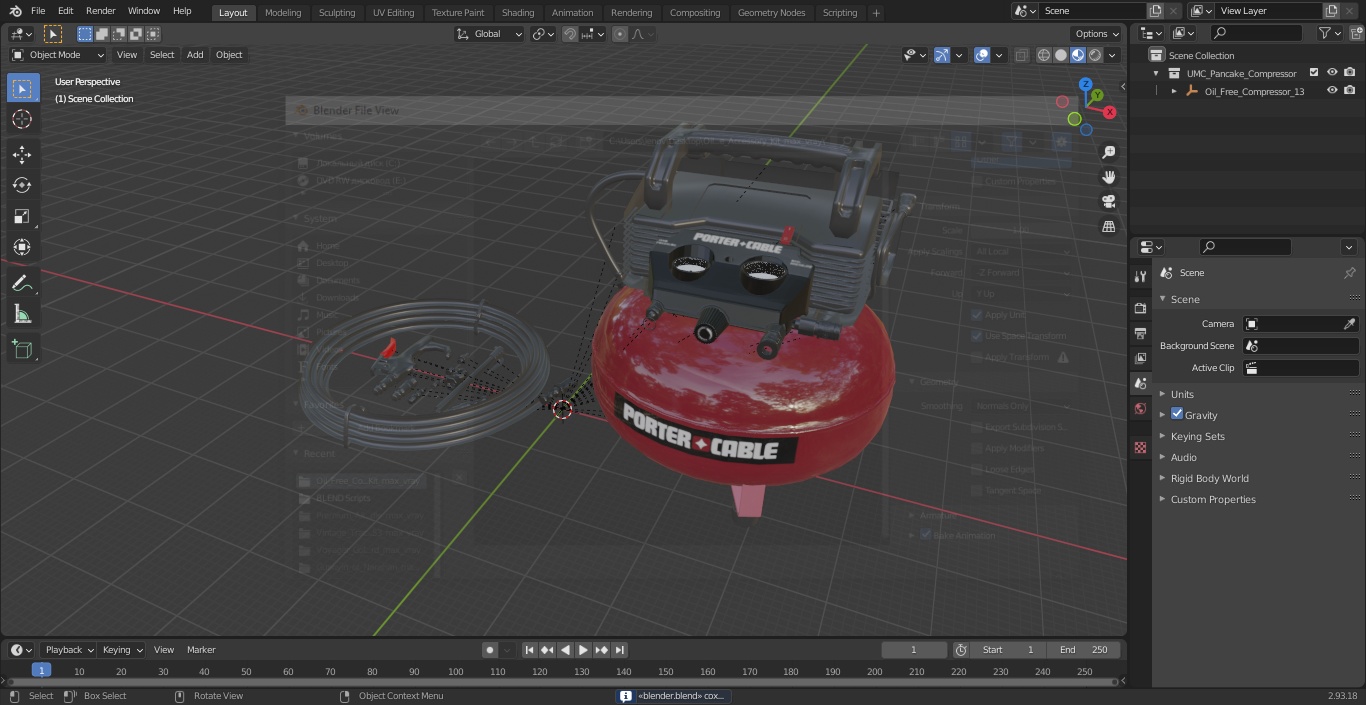Click the pan view hand icon
1366x705 pixels.
(x=1108, y=177)
